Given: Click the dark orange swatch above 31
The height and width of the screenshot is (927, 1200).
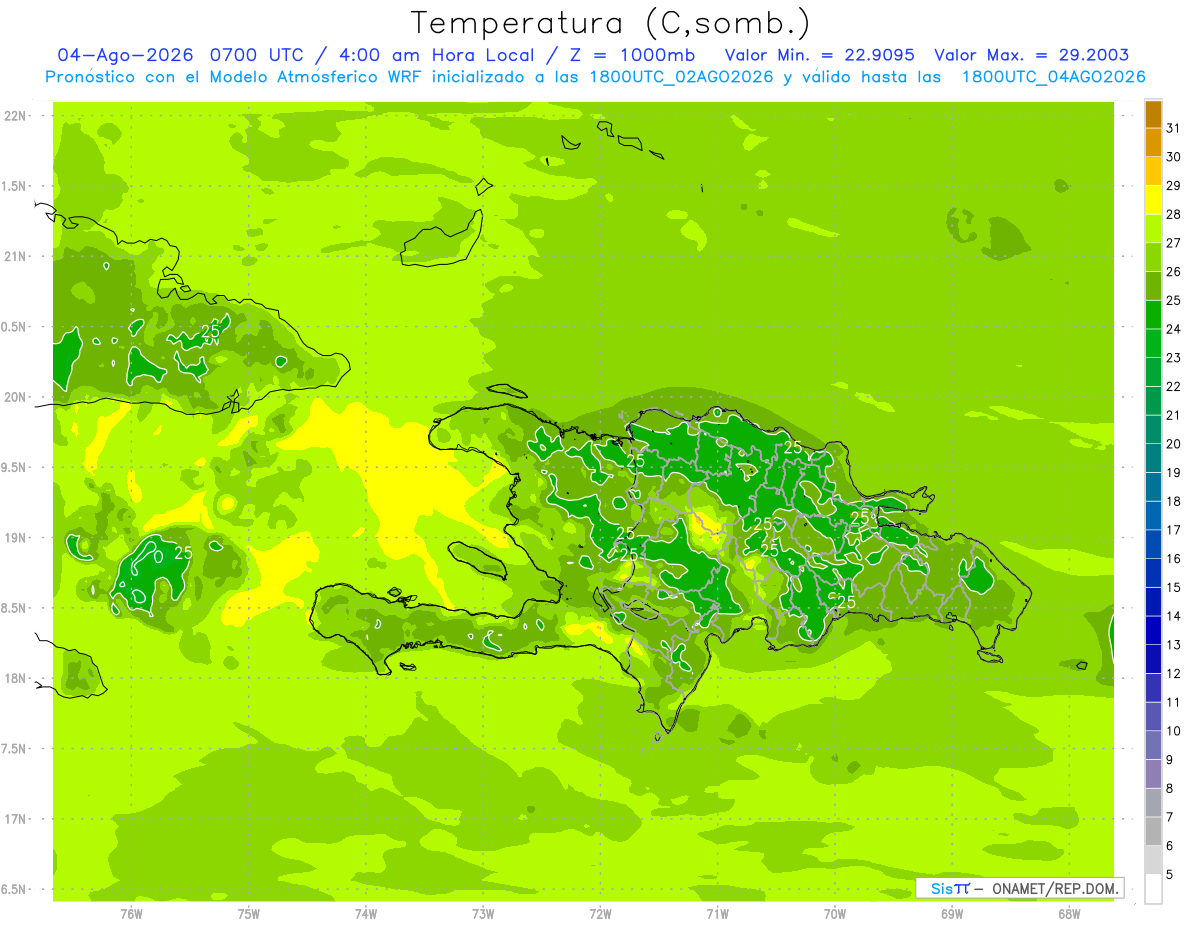Looking at the screenshot, I should [x=1153, y=114].
